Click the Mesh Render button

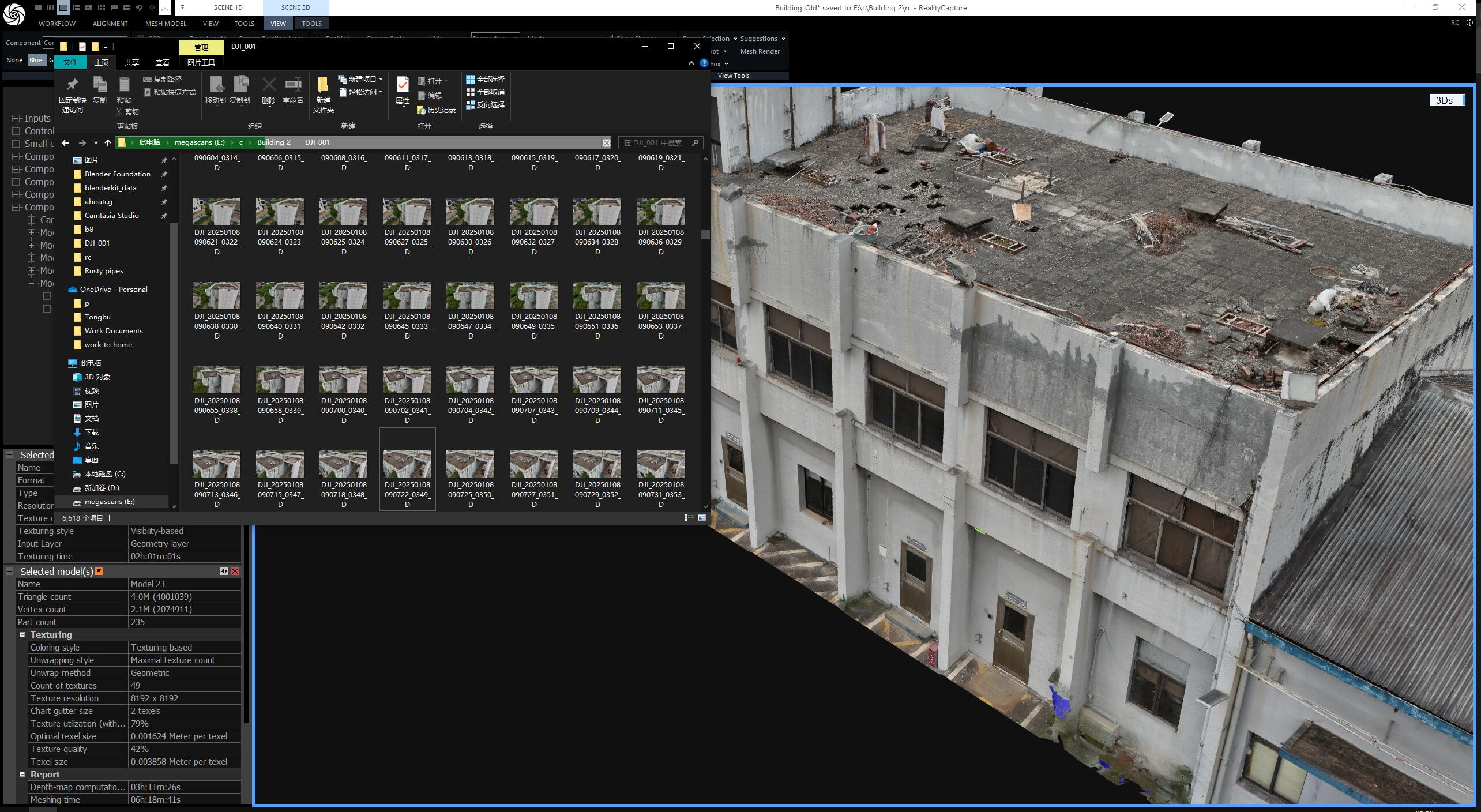point(760,51)
